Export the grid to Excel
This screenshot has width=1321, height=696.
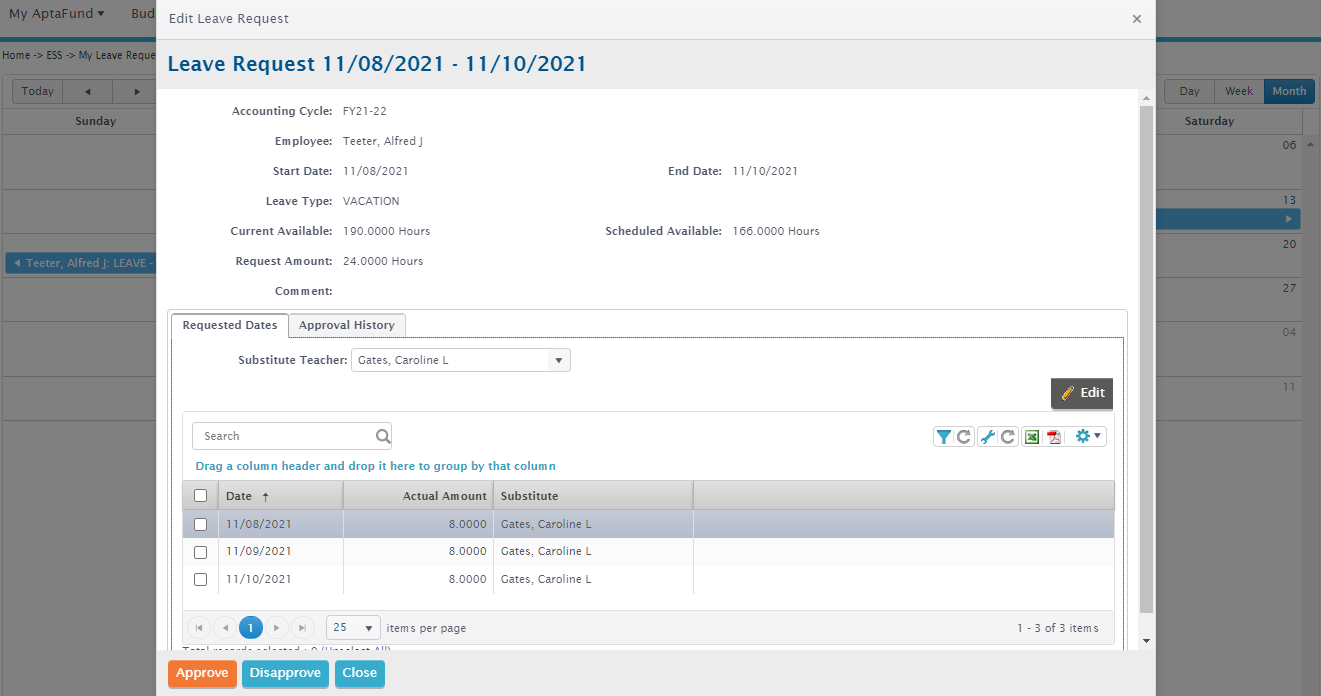click(1032, 437)
